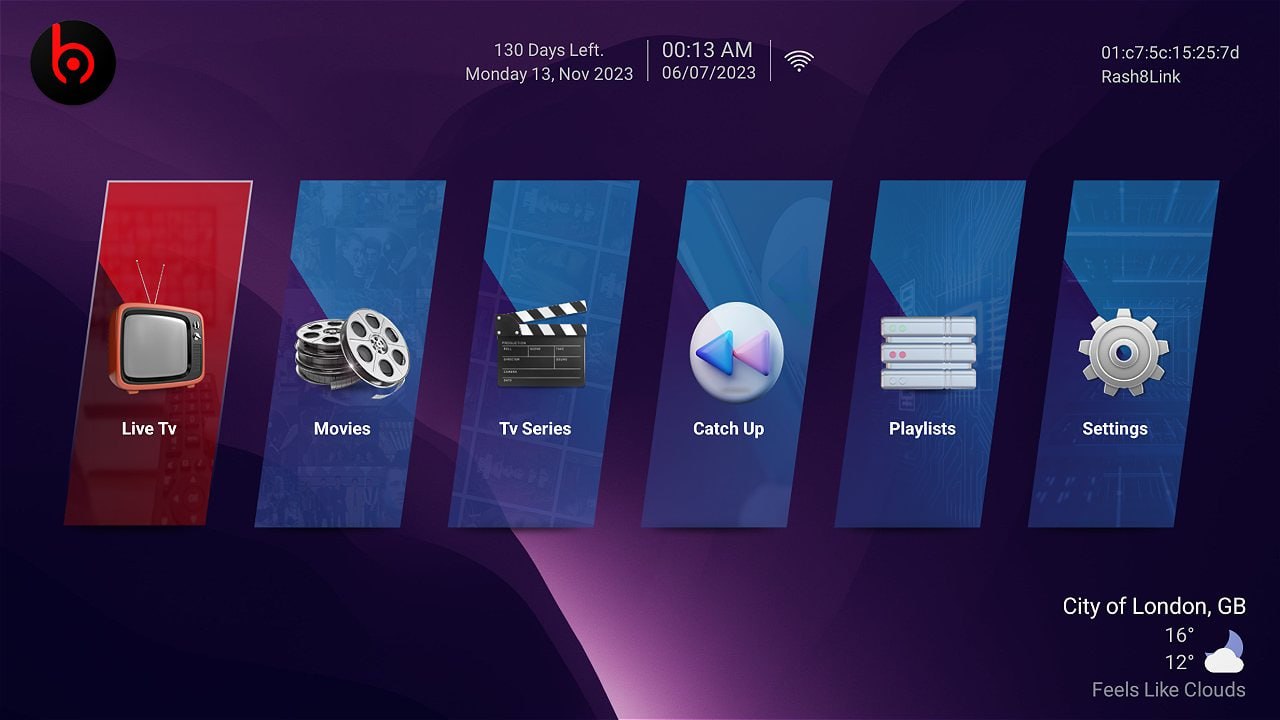1280x720 pixels.
Task: Select the clapperboard Tv Series icon
Action: (541, 344)
